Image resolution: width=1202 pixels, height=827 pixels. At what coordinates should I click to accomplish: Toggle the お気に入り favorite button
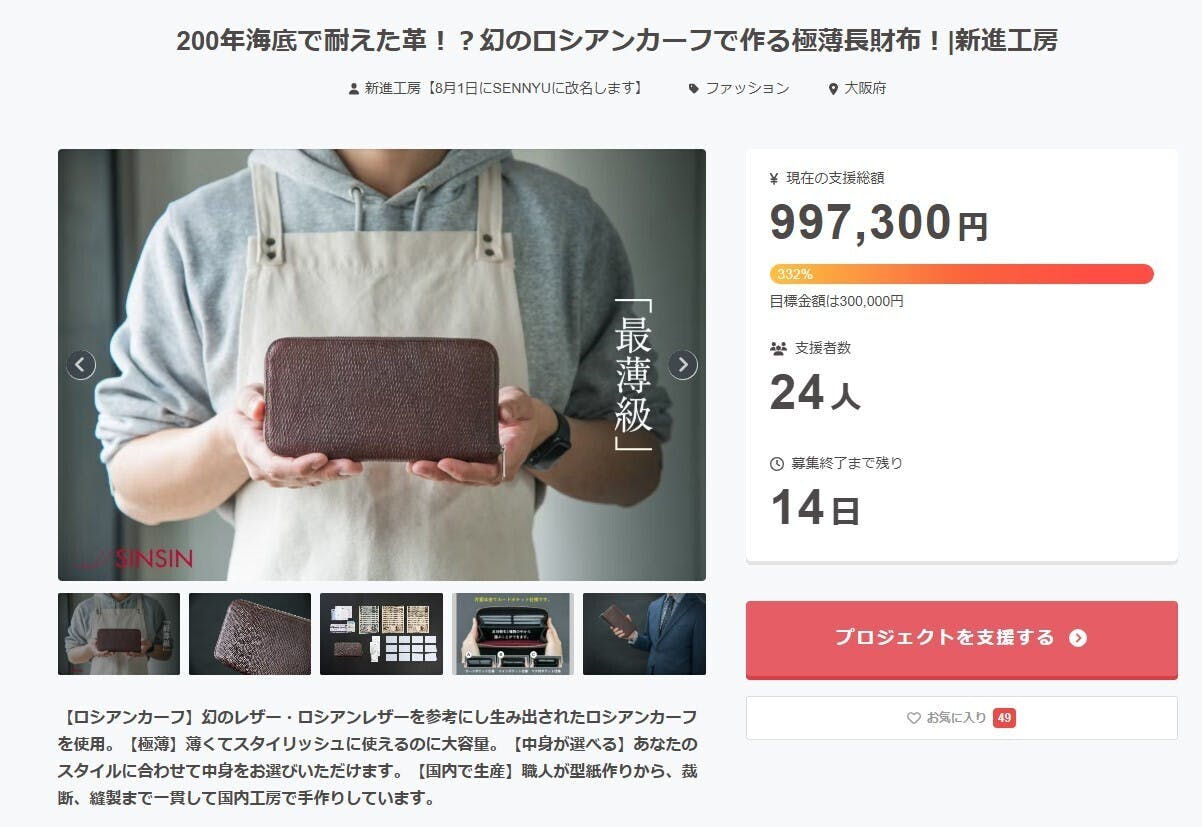point(961,718)
